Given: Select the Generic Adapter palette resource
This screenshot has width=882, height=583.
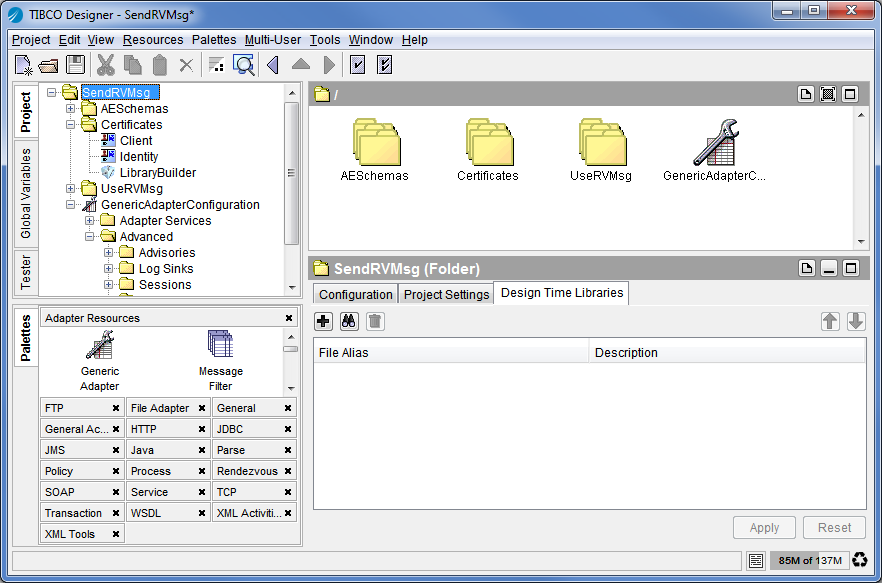Looking at the screenshot, I should [x=100, y=347].
